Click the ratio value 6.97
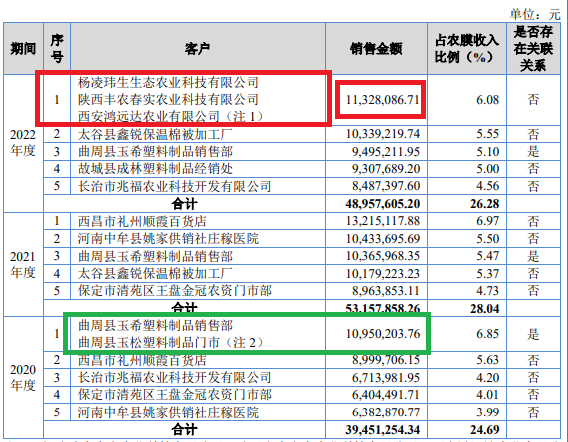This screenshot has width=568, height=442. pyautogui.click(x=487, y=221)
